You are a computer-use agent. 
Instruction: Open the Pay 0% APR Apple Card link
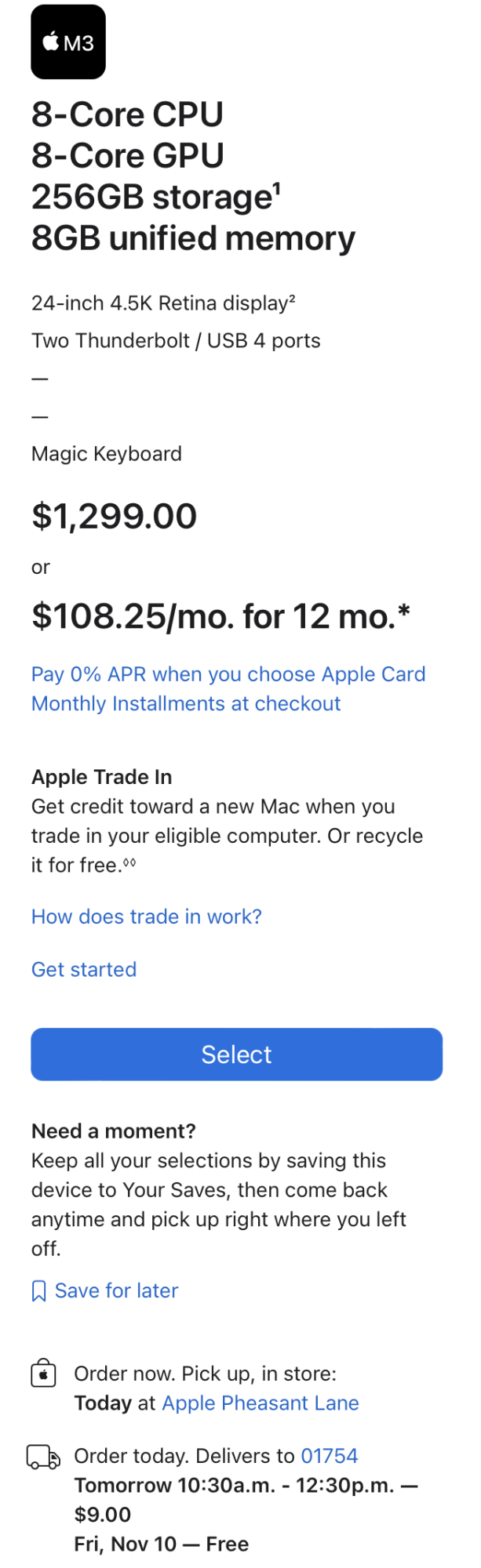point(228,688)
